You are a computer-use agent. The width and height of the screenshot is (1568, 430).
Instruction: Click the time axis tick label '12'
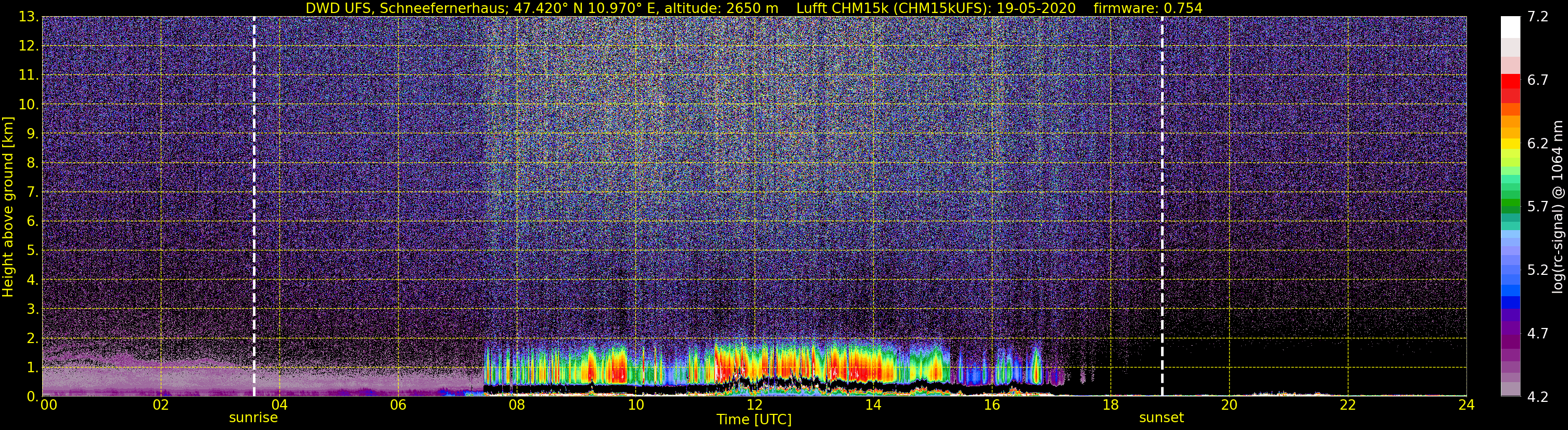754,406
